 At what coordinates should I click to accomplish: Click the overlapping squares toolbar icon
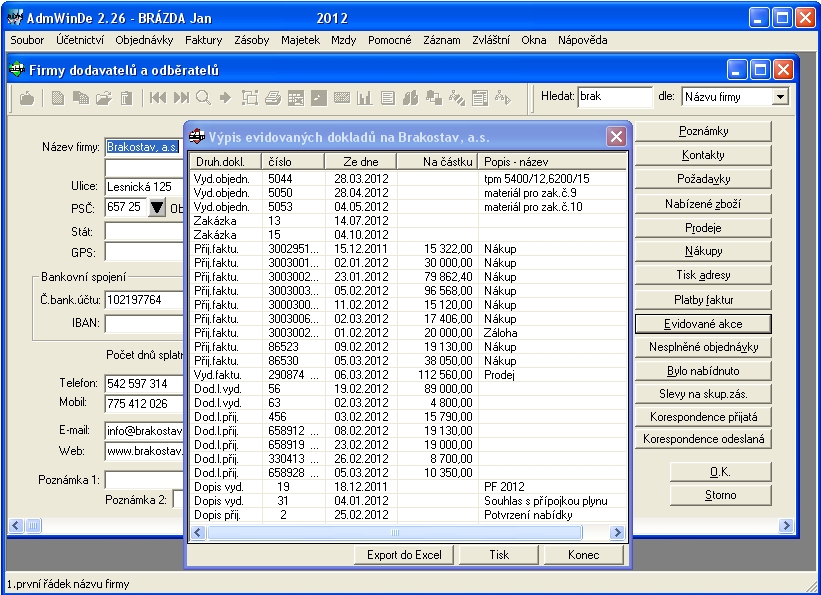click(434, 98)
